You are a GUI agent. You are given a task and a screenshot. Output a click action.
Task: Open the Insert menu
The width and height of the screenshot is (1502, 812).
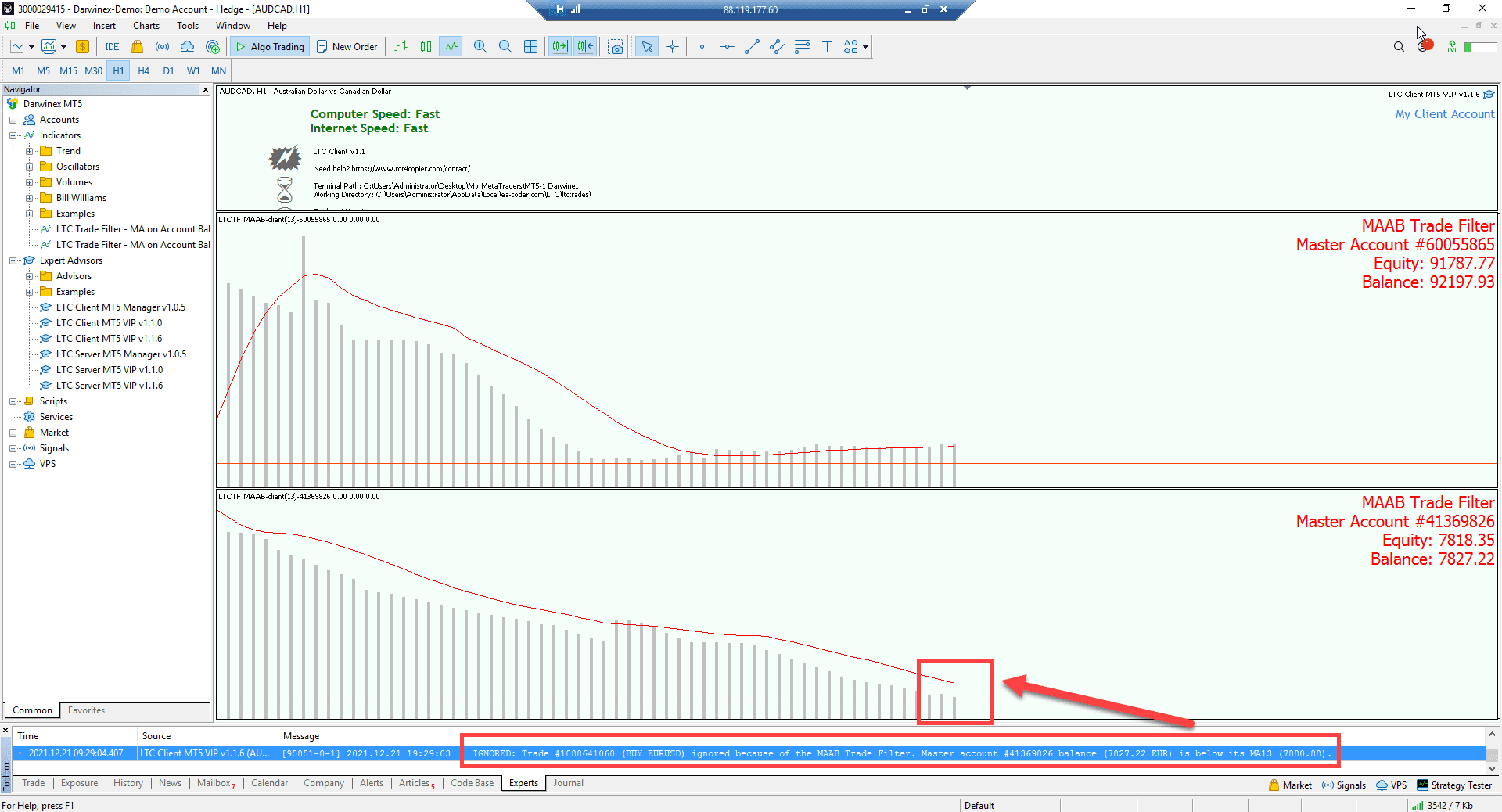pos(104,26)
